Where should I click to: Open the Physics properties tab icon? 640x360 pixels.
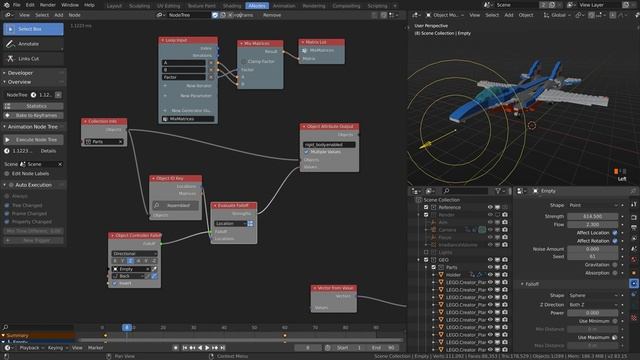click(x=634, y=283)
